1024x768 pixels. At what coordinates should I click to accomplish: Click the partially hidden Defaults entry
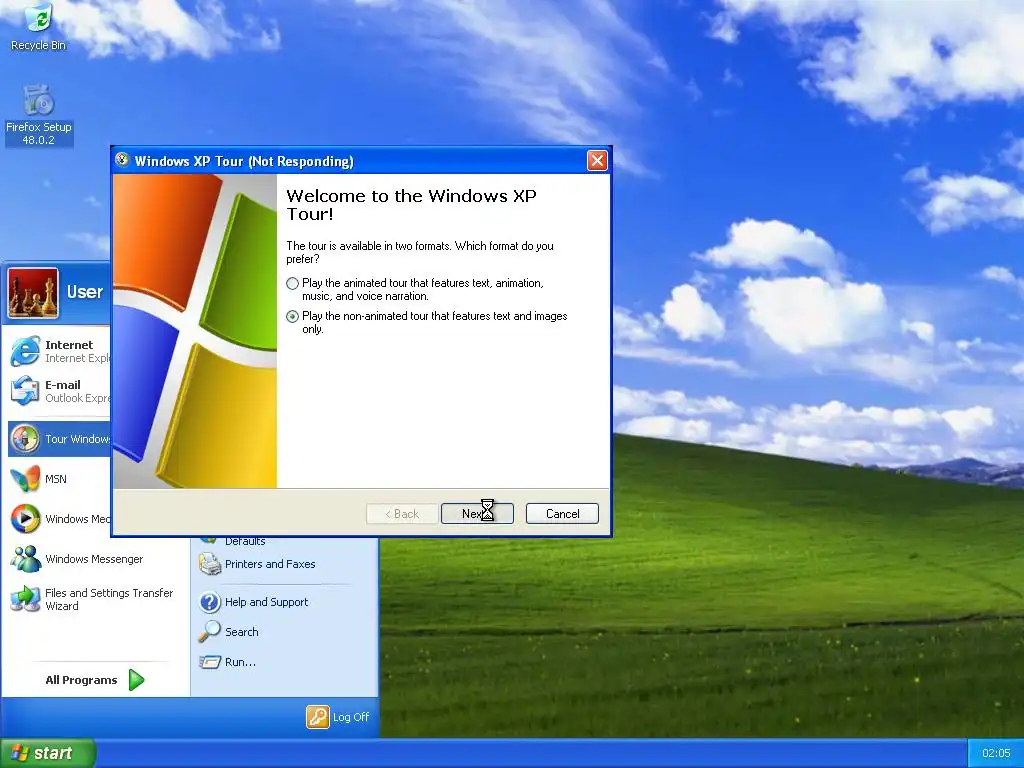pos(245,541)
